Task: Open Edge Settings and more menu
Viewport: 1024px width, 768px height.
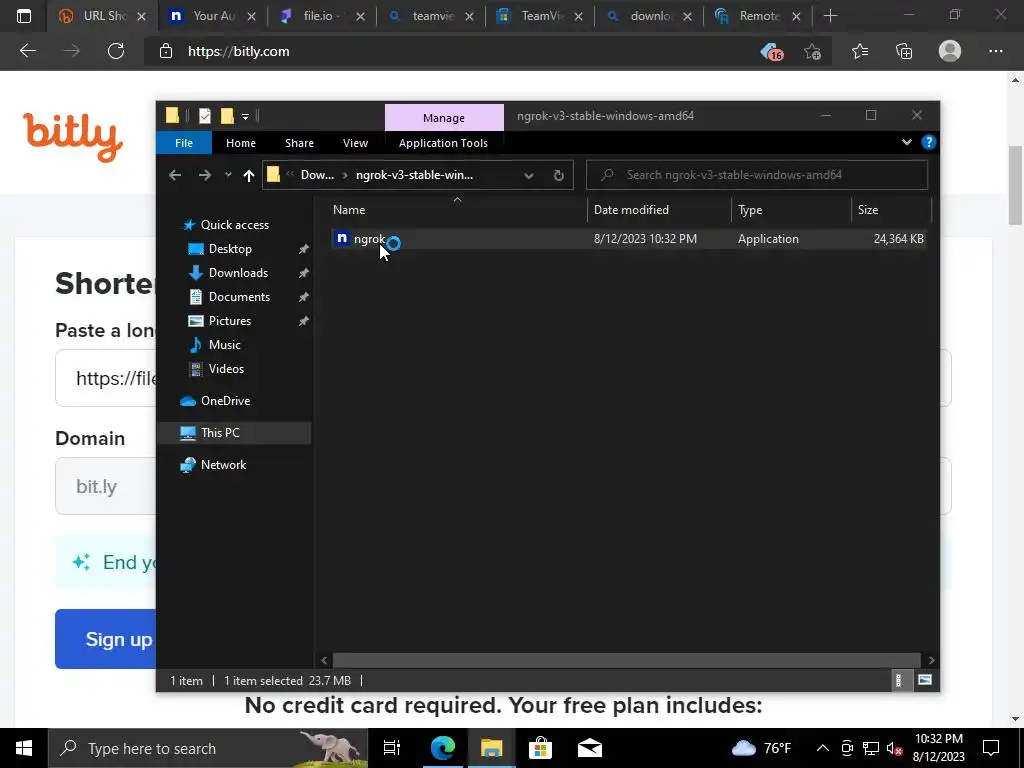Action: [x=995, y=51]
